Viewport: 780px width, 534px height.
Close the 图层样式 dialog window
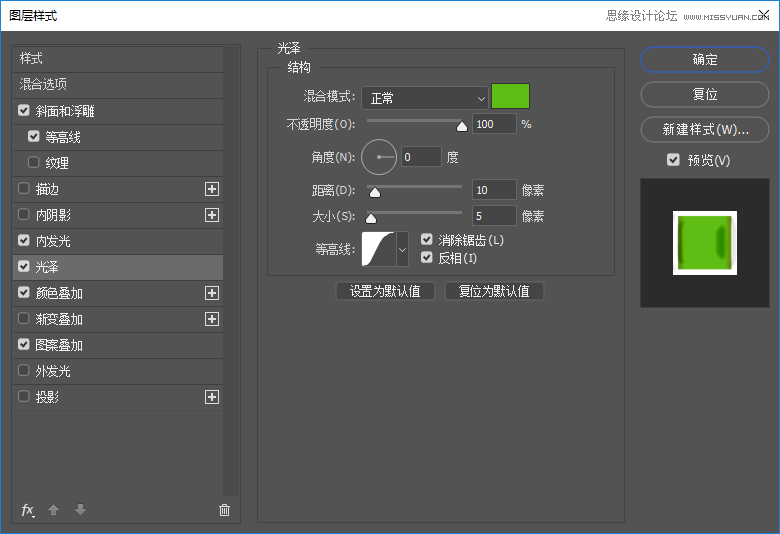coord(764,14)
